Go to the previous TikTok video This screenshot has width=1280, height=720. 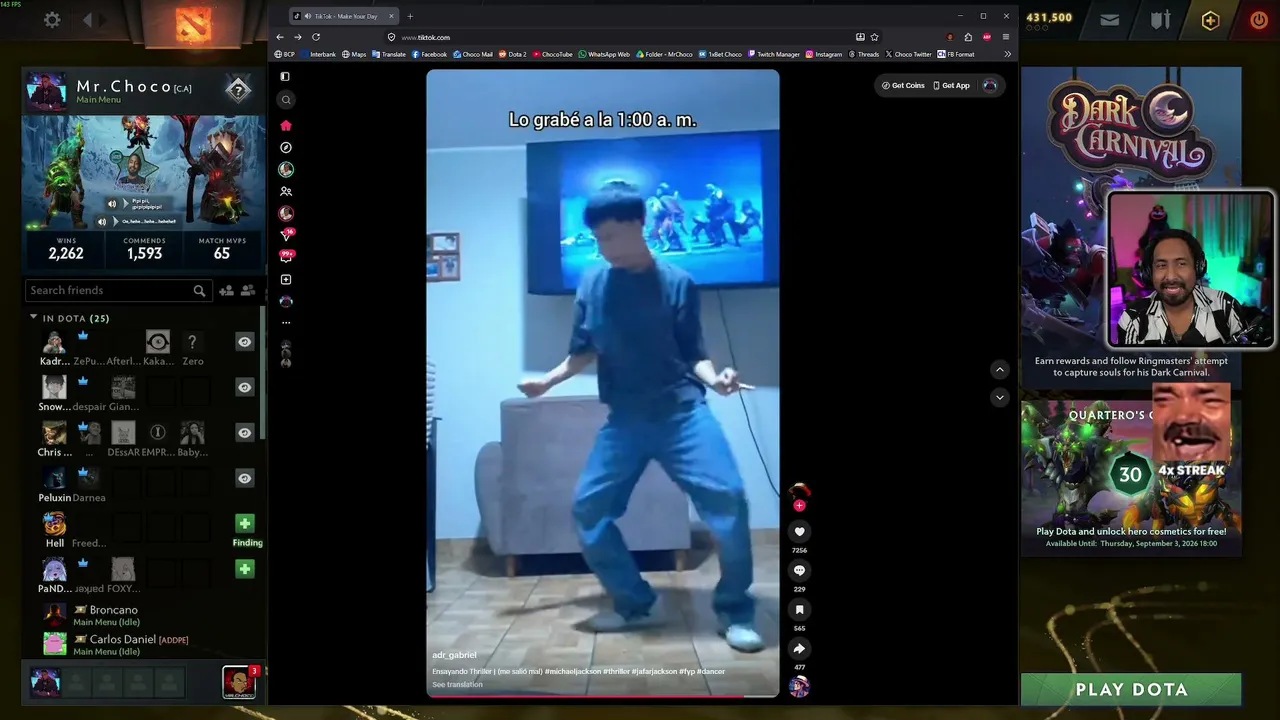[999, 370]
